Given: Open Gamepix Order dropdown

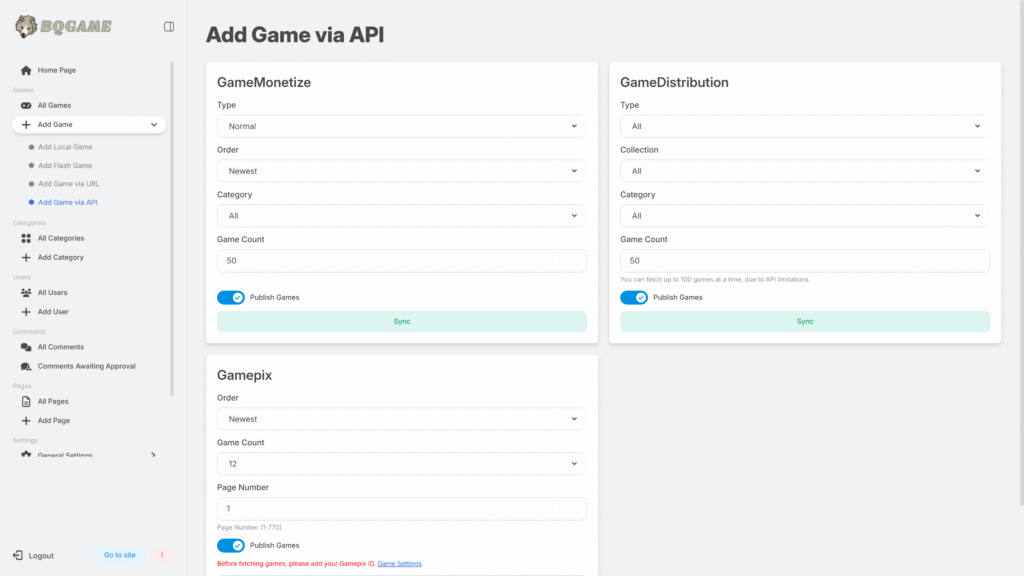Looking at the screenshot, I should coord(402,419).
